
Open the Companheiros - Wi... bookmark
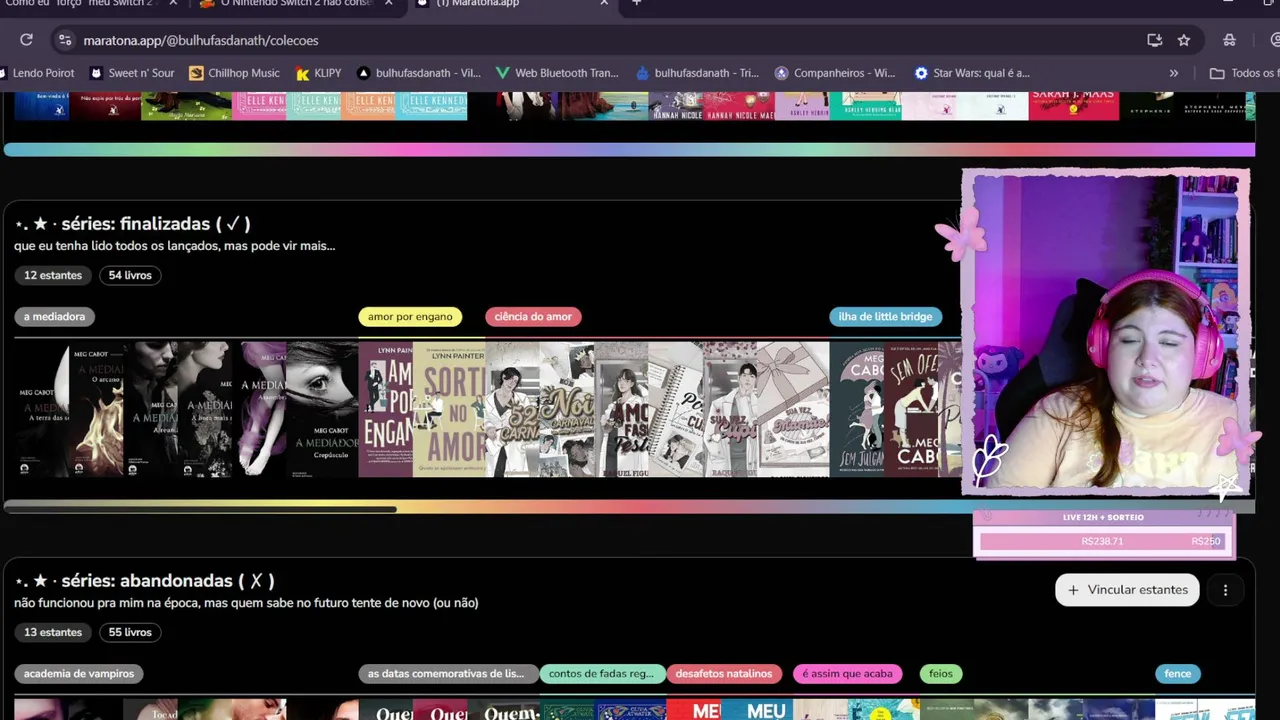point(835,73)
